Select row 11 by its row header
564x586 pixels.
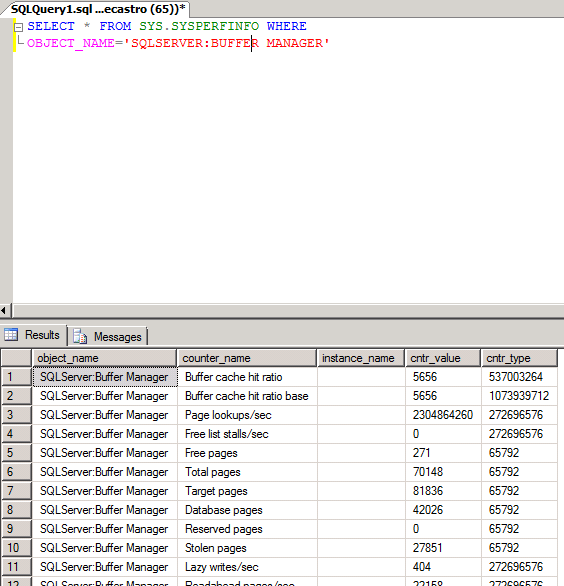click(x=16, y=567)
